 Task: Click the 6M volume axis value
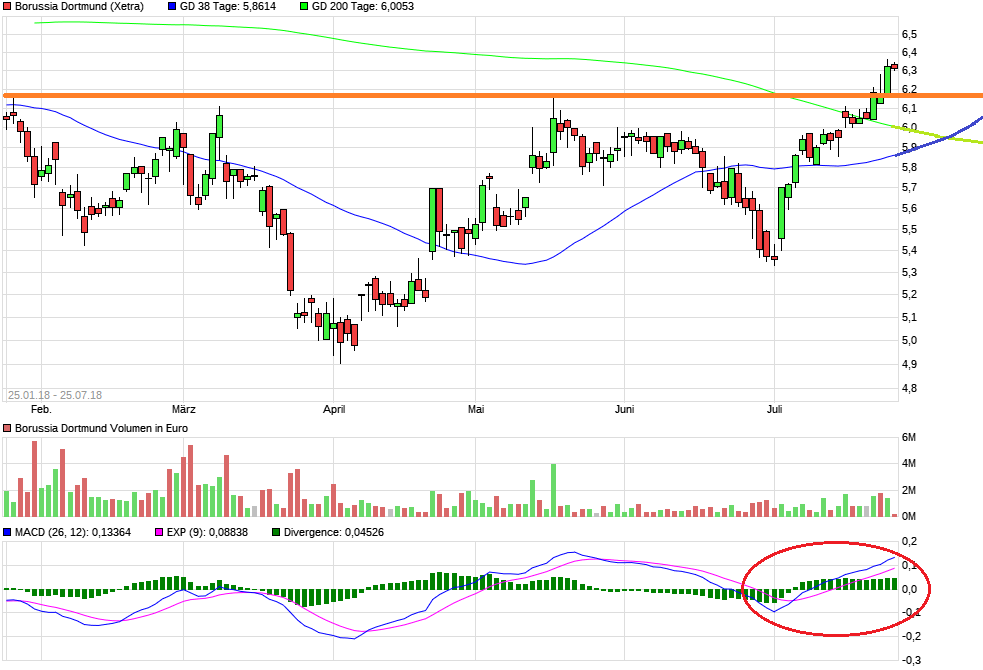point(909,437)
